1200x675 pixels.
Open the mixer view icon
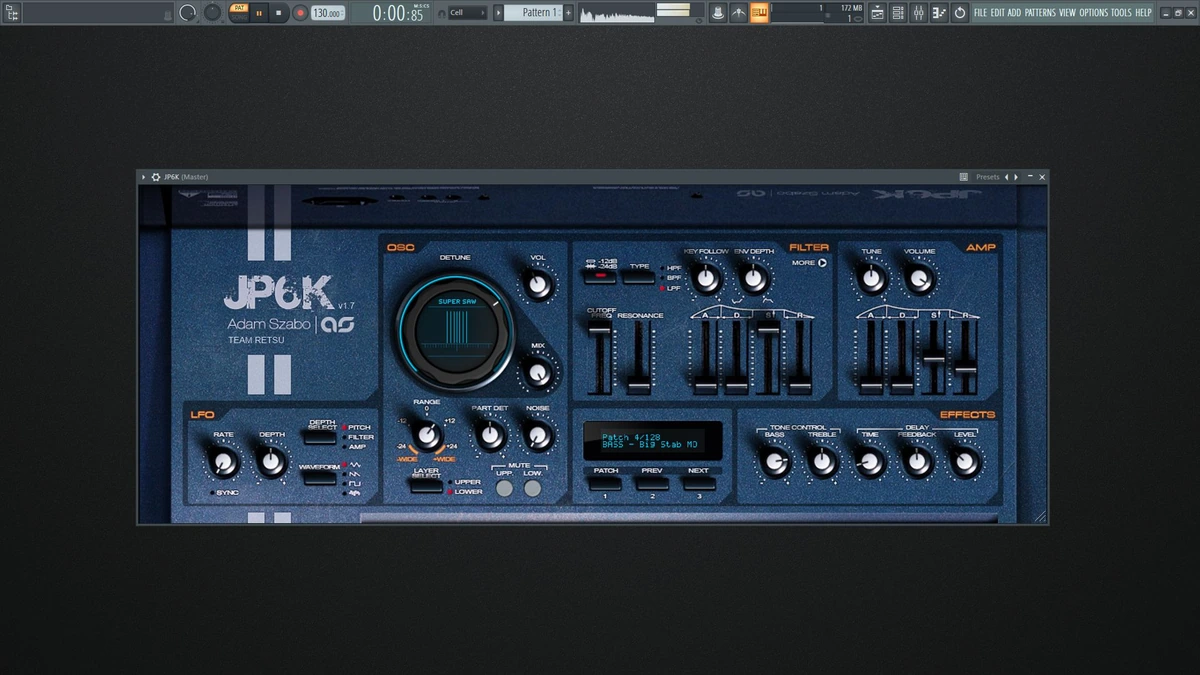[918, 13]
